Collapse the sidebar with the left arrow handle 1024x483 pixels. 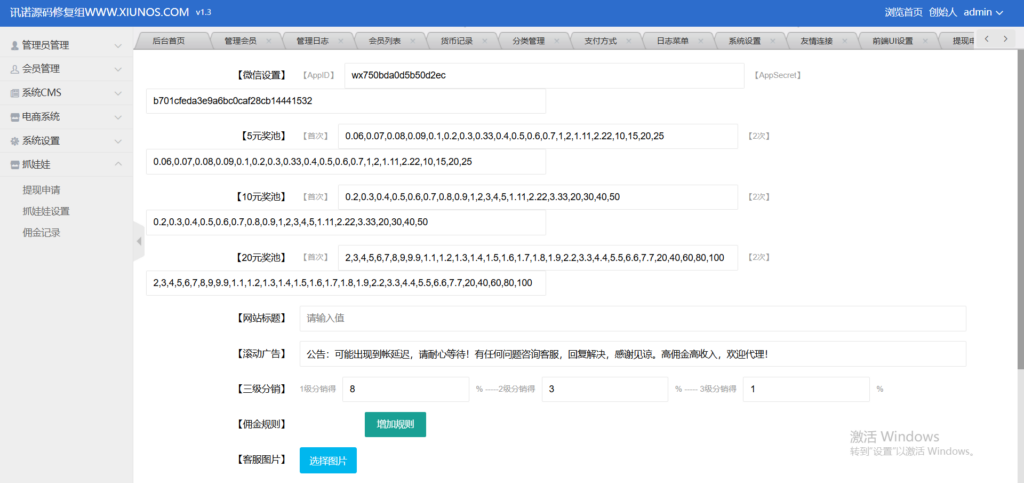click(x=138, y=241)
